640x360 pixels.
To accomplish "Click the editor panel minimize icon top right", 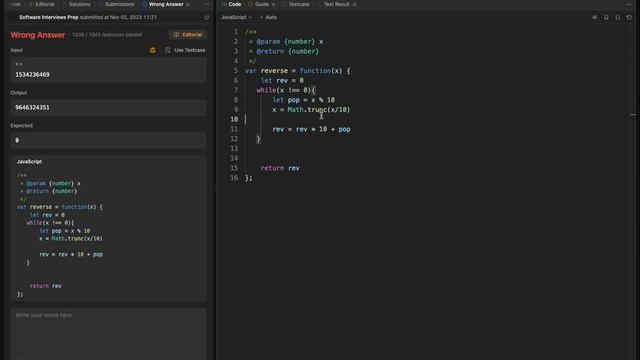I will tap(629, 4).
